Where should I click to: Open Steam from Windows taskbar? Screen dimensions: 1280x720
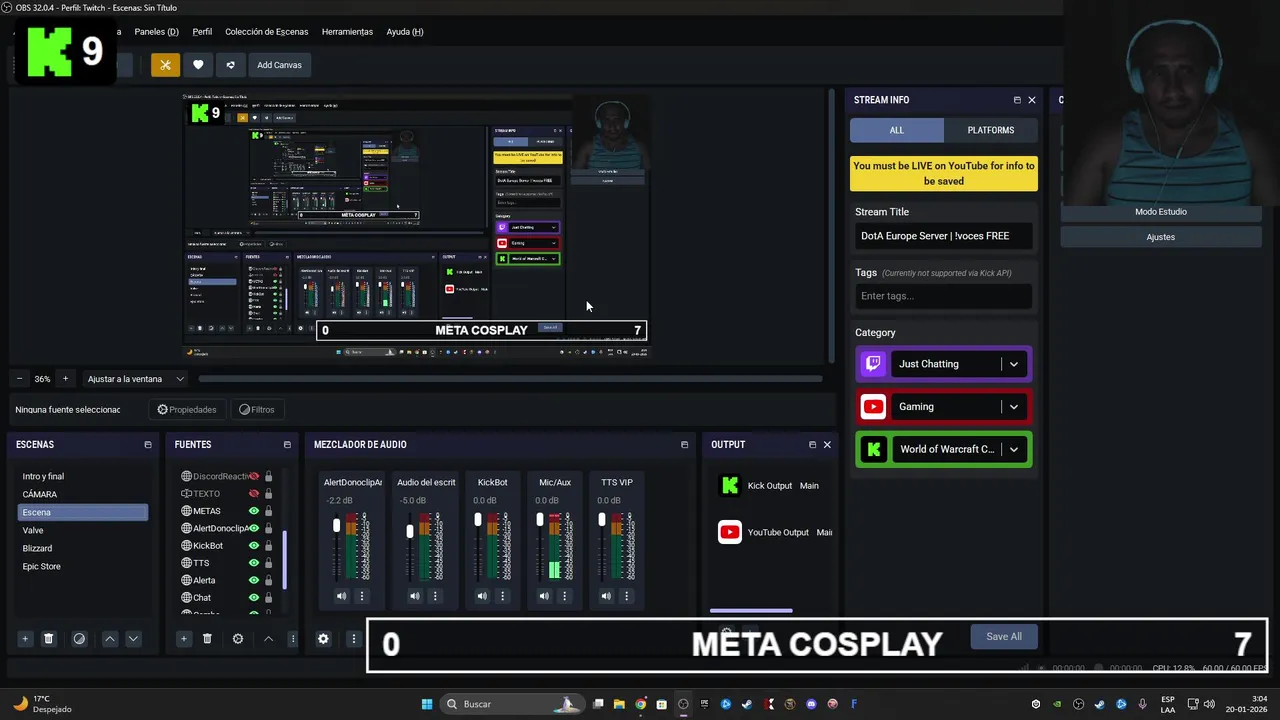(x=746, y=704)
